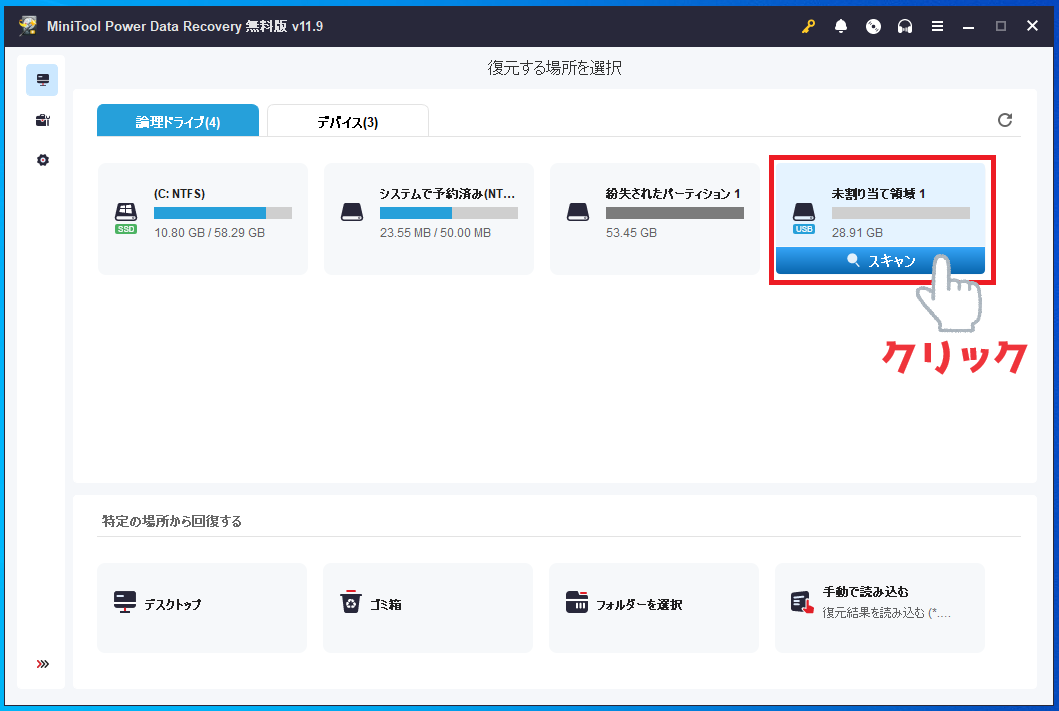This screenshot has width=1059, height=711.
Task: Open the settings gear in sidebar
Action: pyautogui.click(x=43, y=160)
